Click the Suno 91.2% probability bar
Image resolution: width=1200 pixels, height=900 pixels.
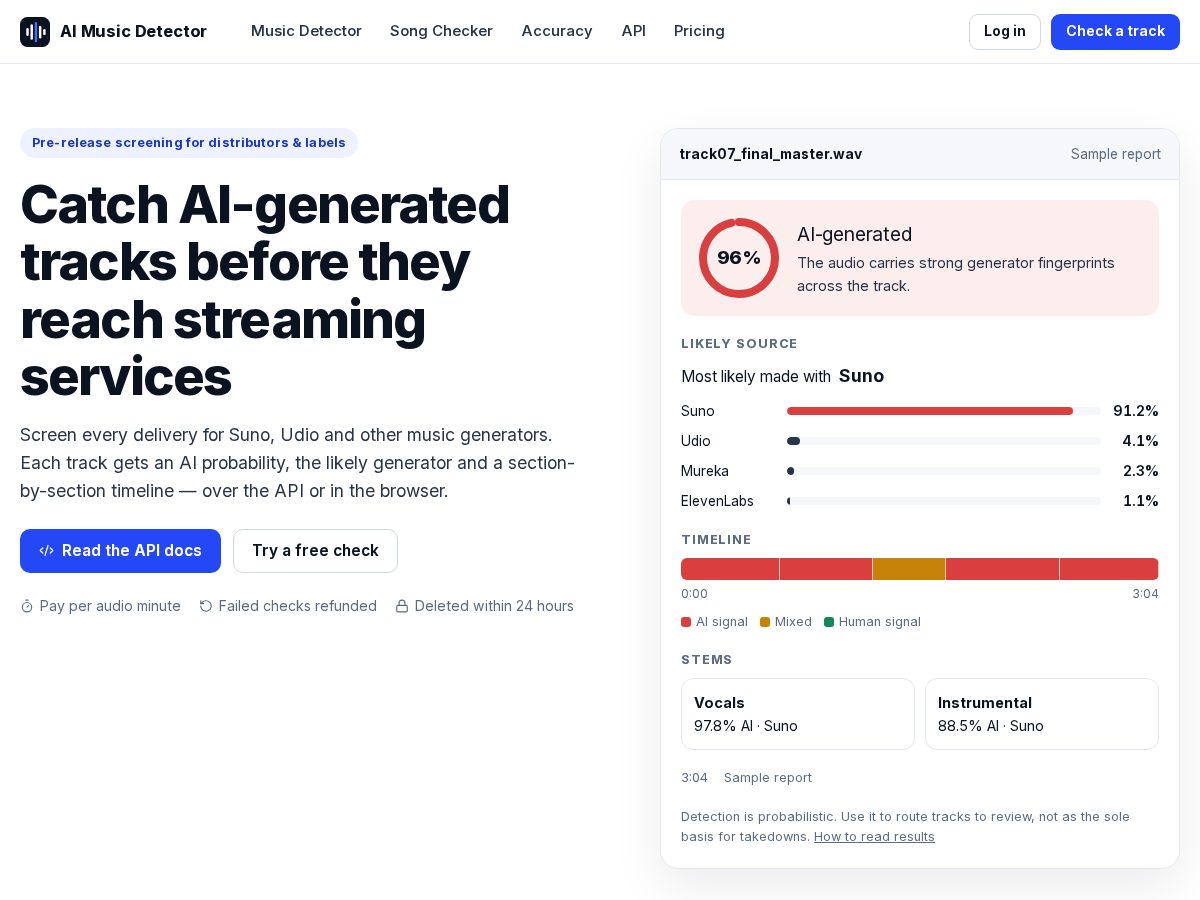[943, 411]
